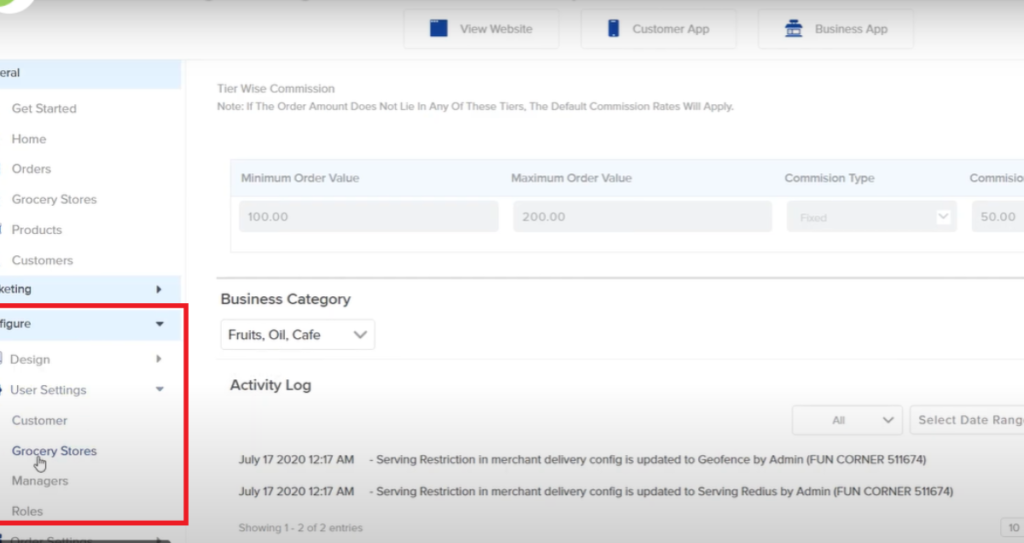This screenshot has height=543, width=1024.
Task: Go to Orders in the sidebar
Action: [31, 169]
